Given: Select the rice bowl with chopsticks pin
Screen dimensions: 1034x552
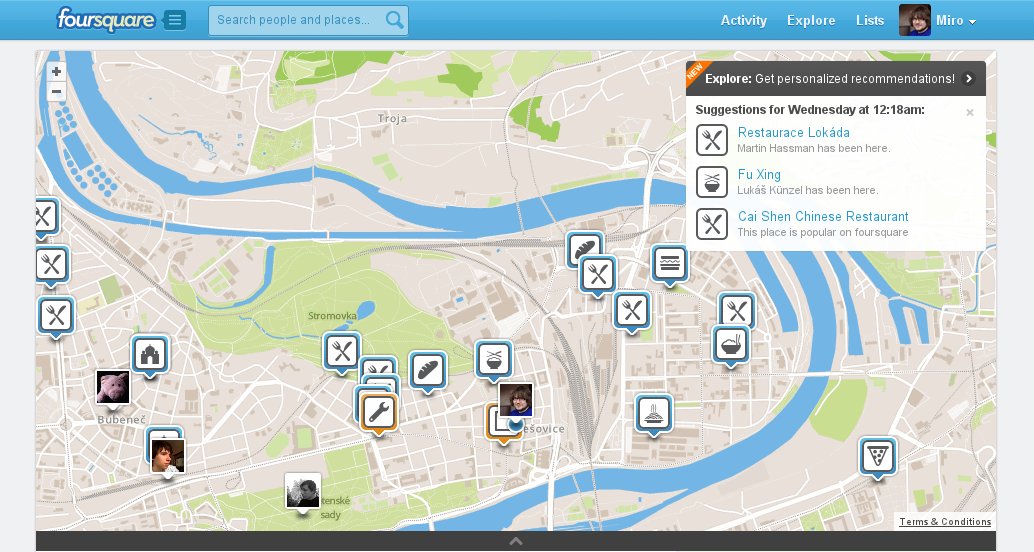Looking at the screenshot, I should click(731, 344).
